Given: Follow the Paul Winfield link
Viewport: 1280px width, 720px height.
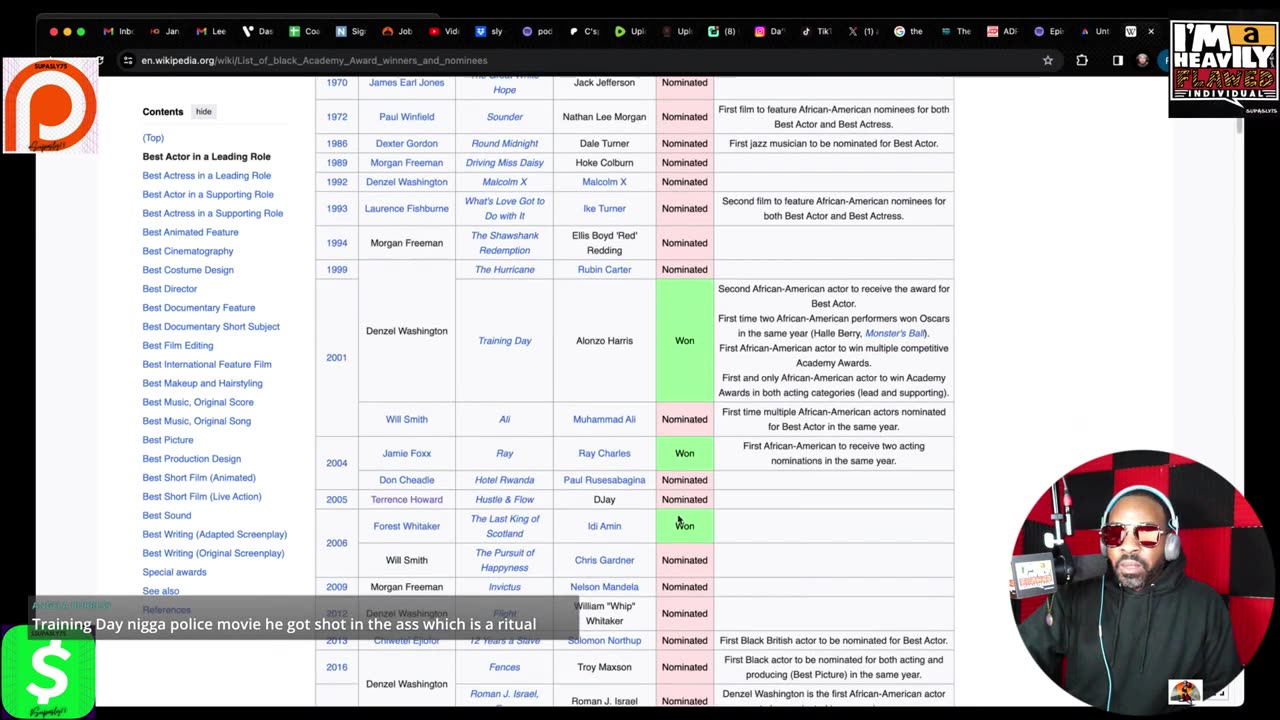Looking at the screenshot, I should tap(406, 117).
